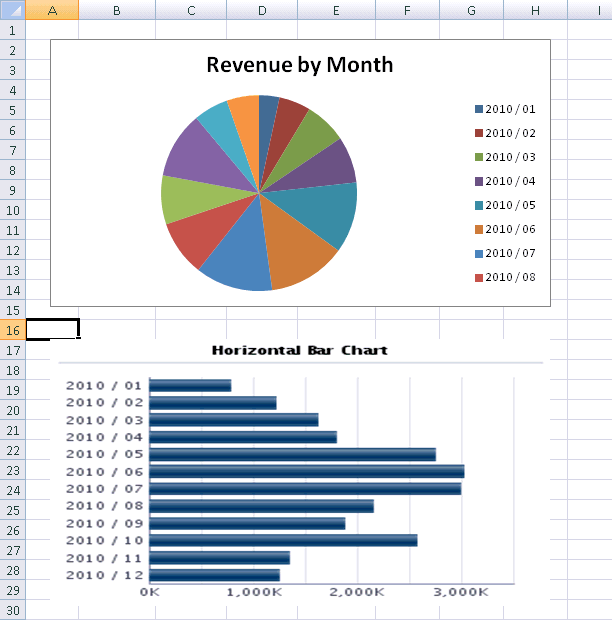
Task: Click the 2010 / 07 legend color swatch
Action: coord(479,254)
